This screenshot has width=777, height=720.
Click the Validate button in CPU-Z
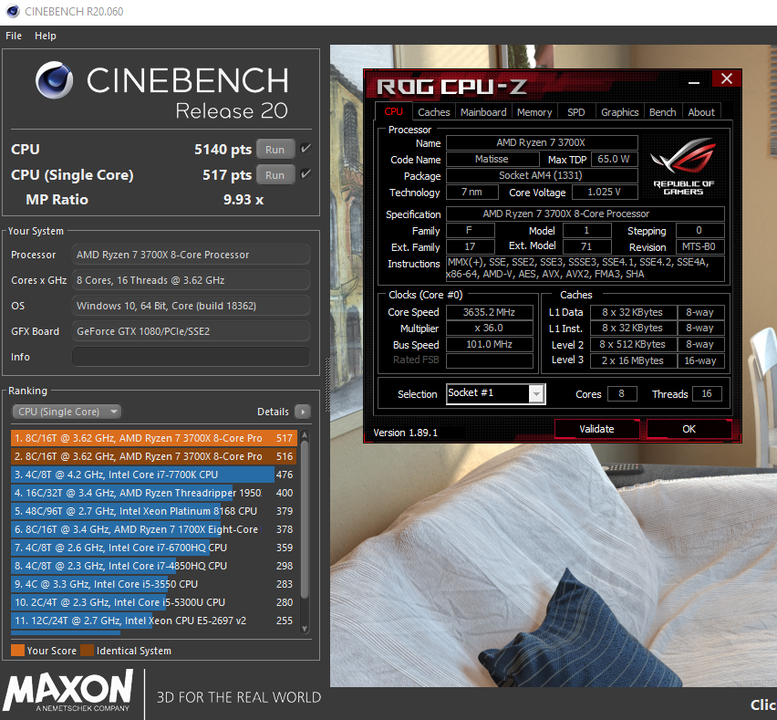click(597, 429)
